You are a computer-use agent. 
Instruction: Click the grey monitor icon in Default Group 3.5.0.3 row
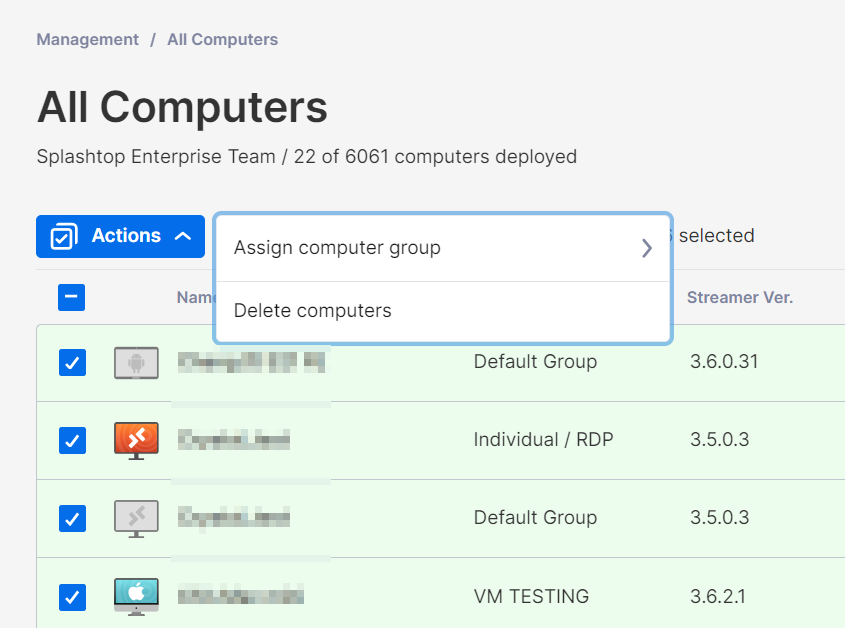point(136,519)
